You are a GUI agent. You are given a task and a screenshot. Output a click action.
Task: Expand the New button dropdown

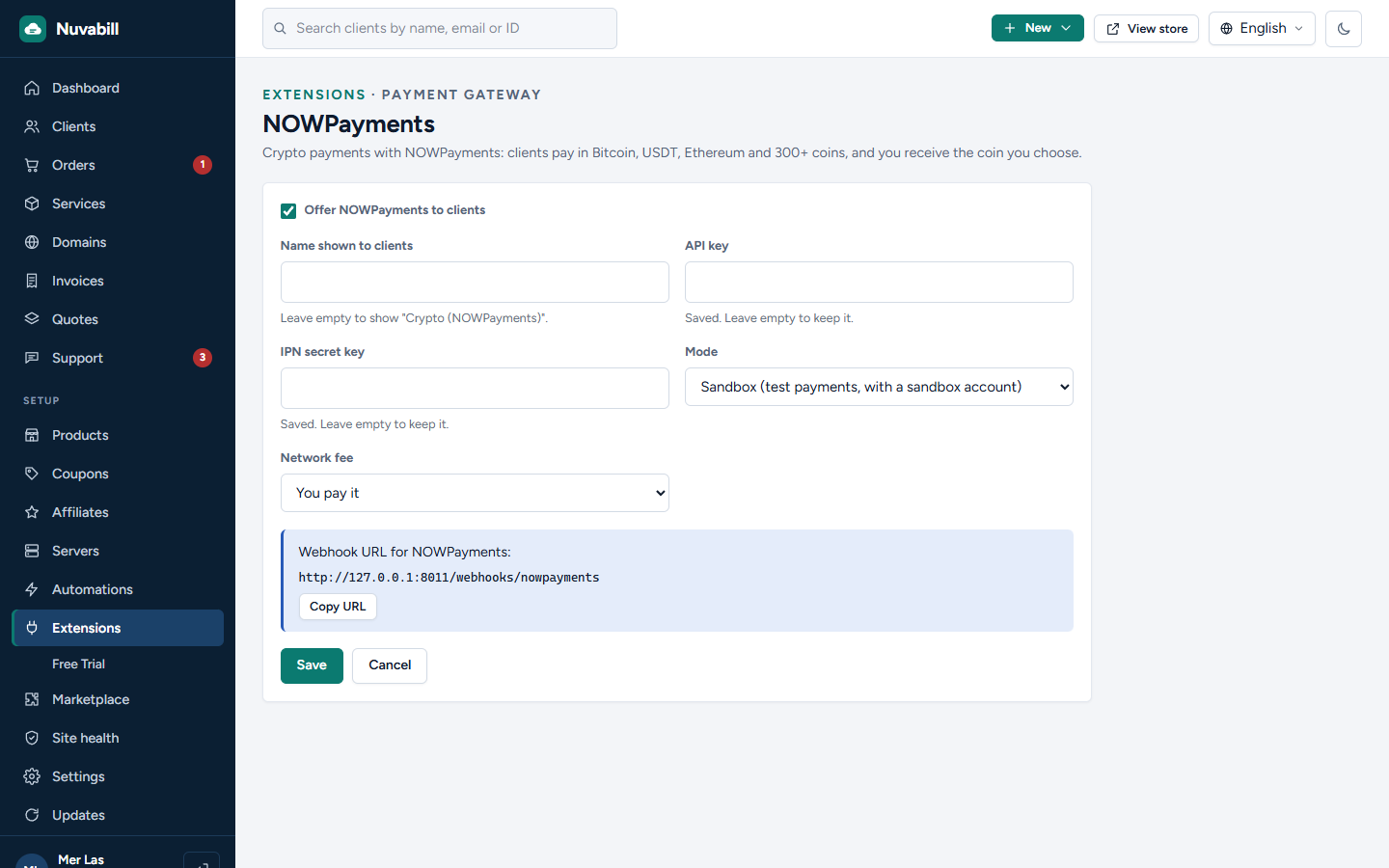(x=1038, y=28)
